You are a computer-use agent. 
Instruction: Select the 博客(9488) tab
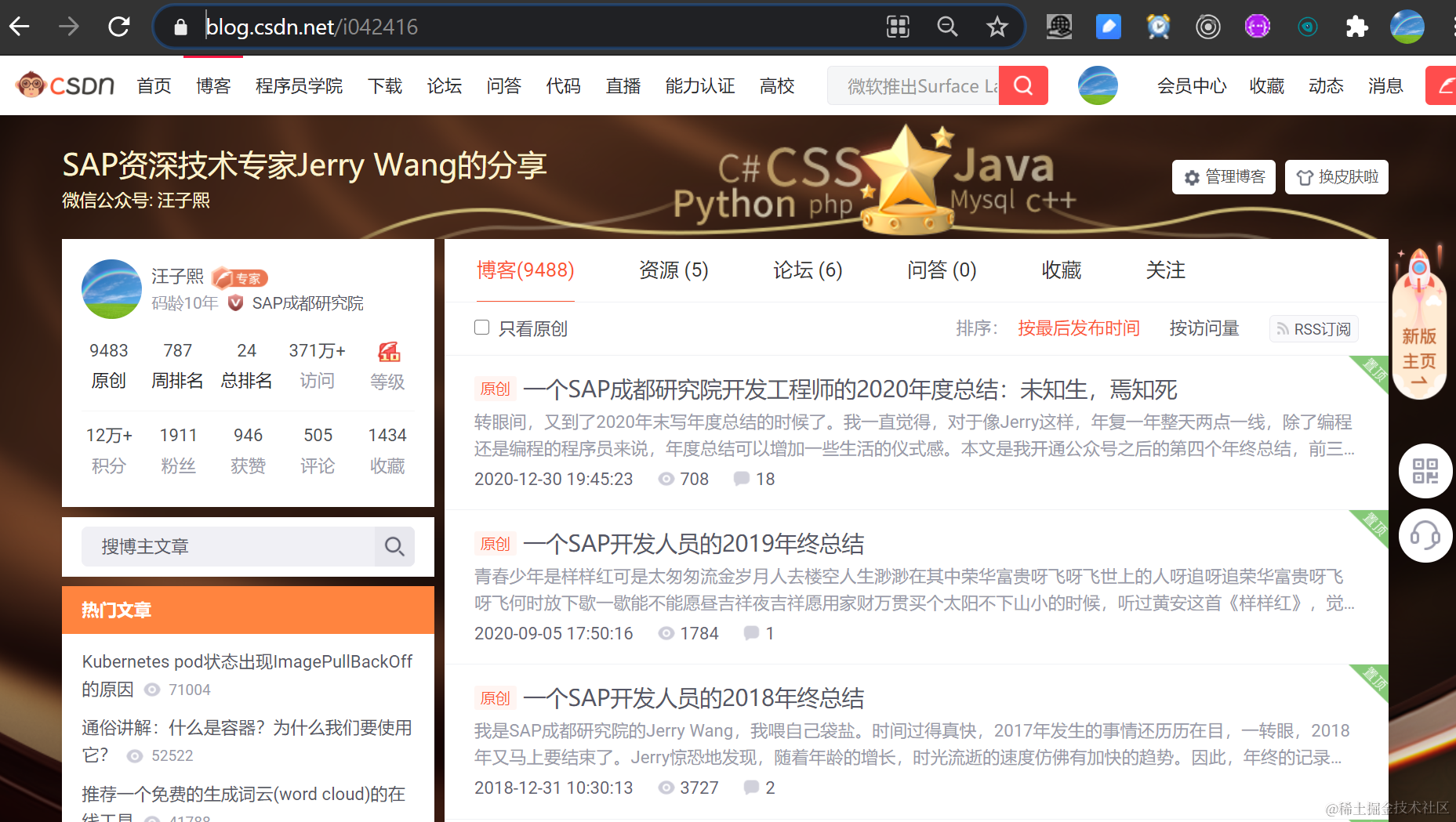pyautogui.click(x=525, y=270)
